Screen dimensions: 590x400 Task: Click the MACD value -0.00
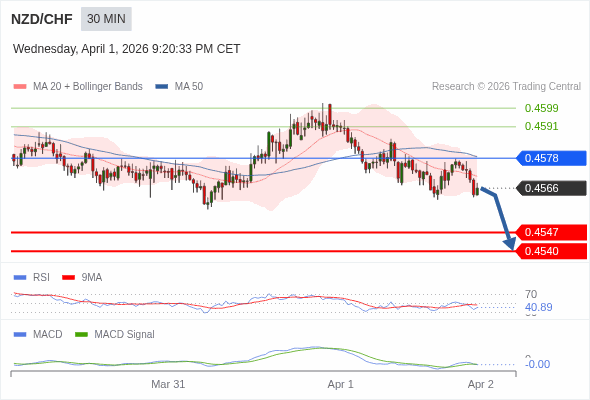(x=538, y=364)
